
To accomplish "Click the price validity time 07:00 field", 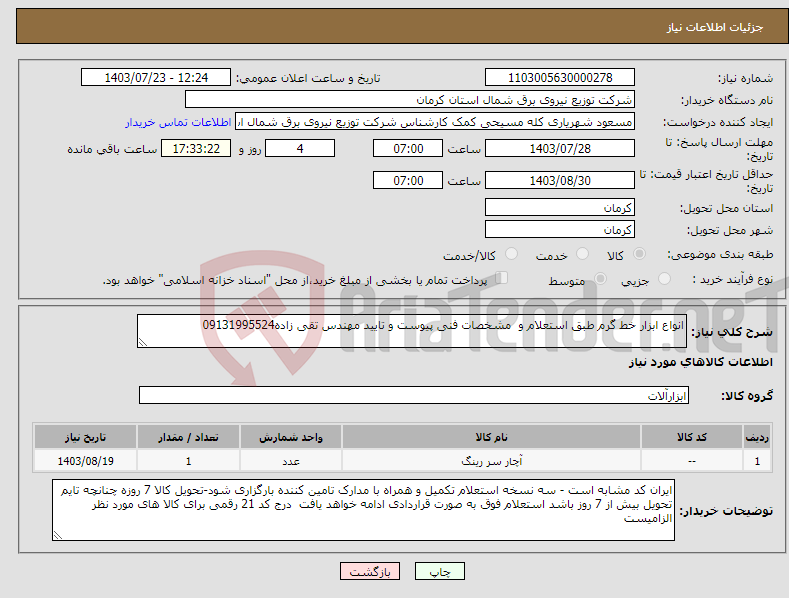I will (408, 180).
